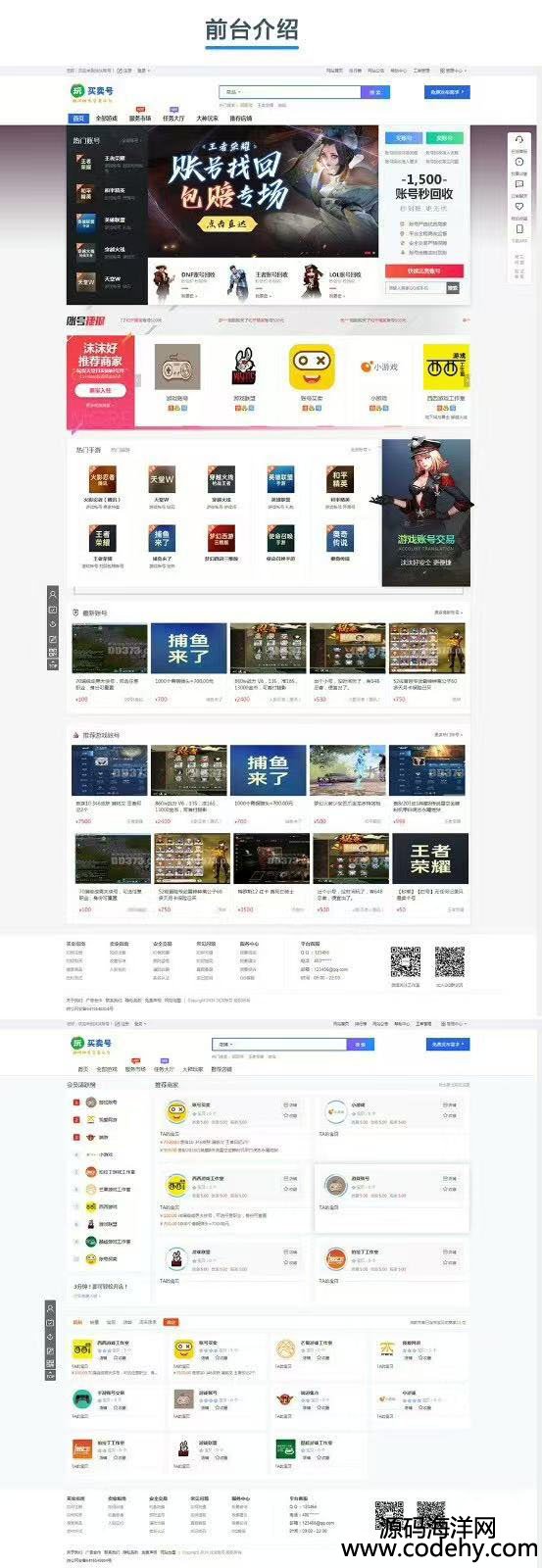
Task: Click the user profile icon in left floating toolbar
Action: coord(53,594)
